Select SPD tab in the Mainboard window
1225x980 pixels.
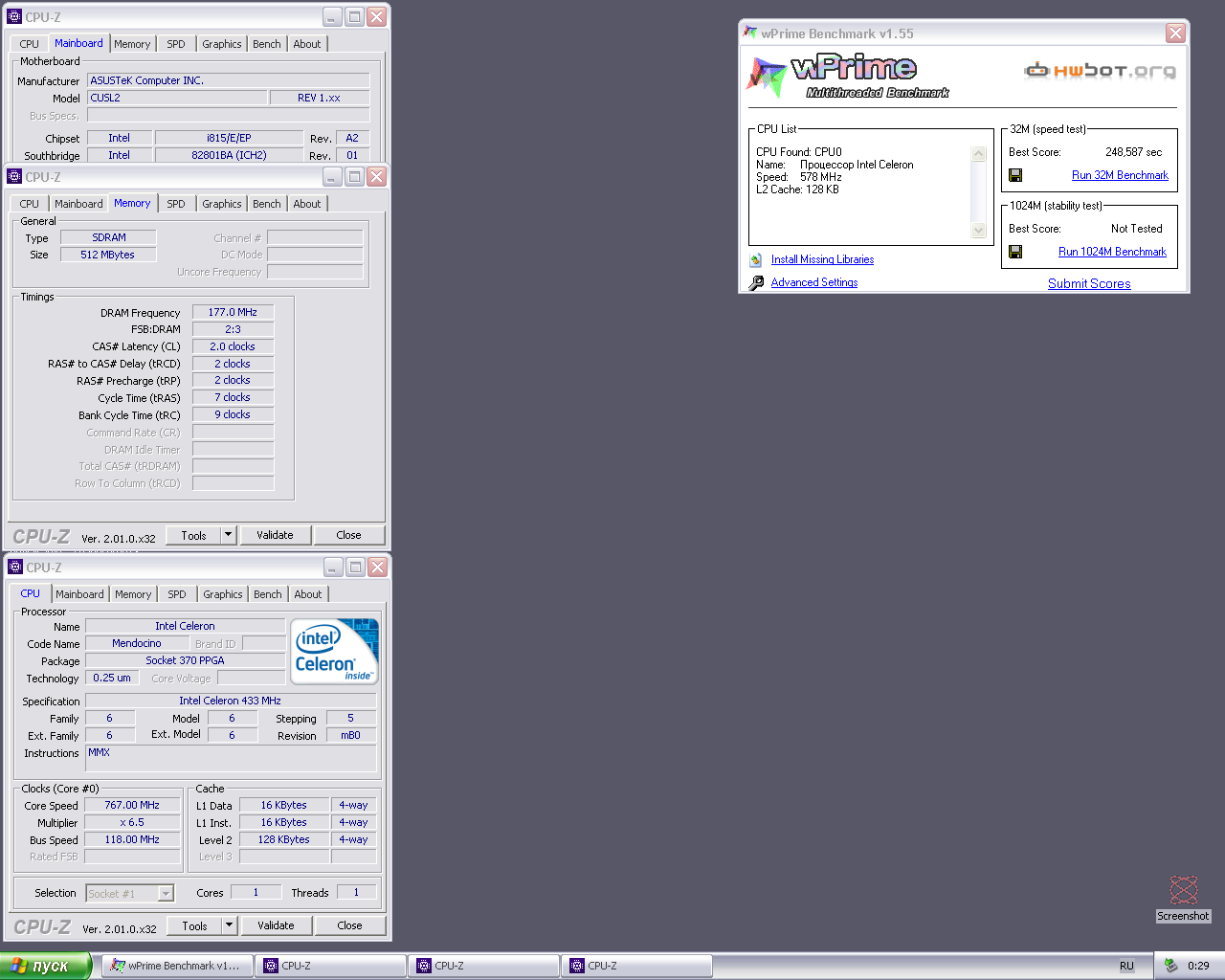coord(176,44)
